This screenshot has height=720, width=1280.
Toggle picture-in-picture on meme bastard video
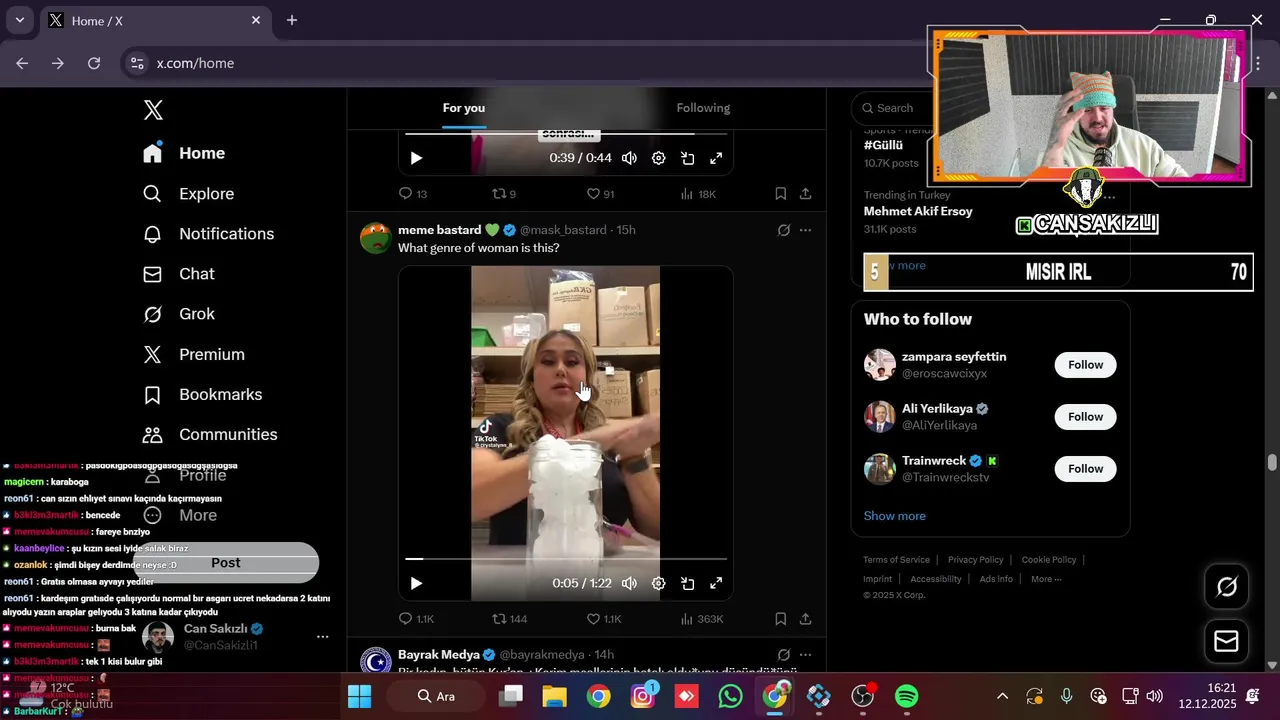tap(687, 583)
